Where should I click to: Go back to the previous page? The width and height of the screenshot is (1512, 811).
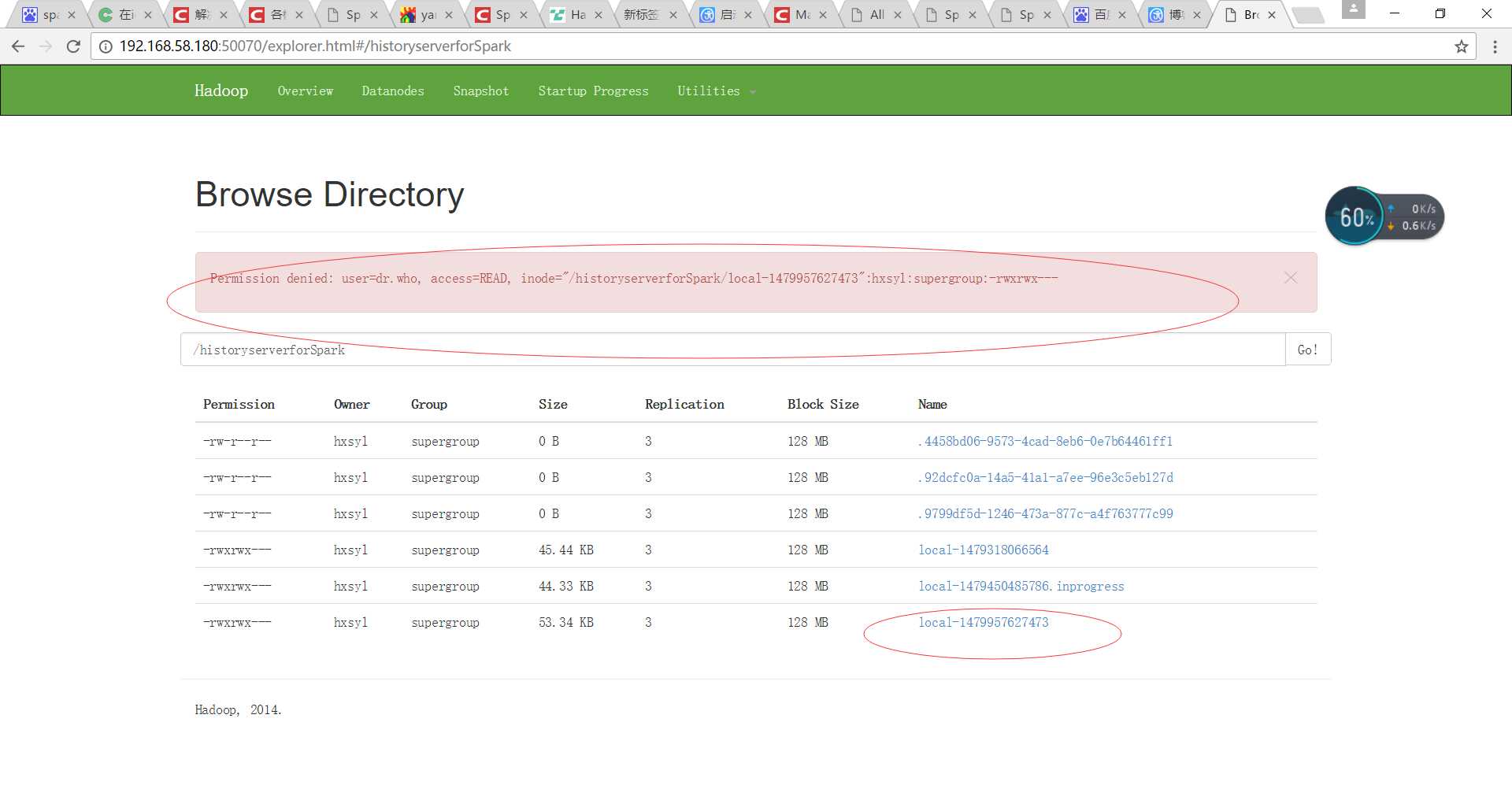point(18,46)
